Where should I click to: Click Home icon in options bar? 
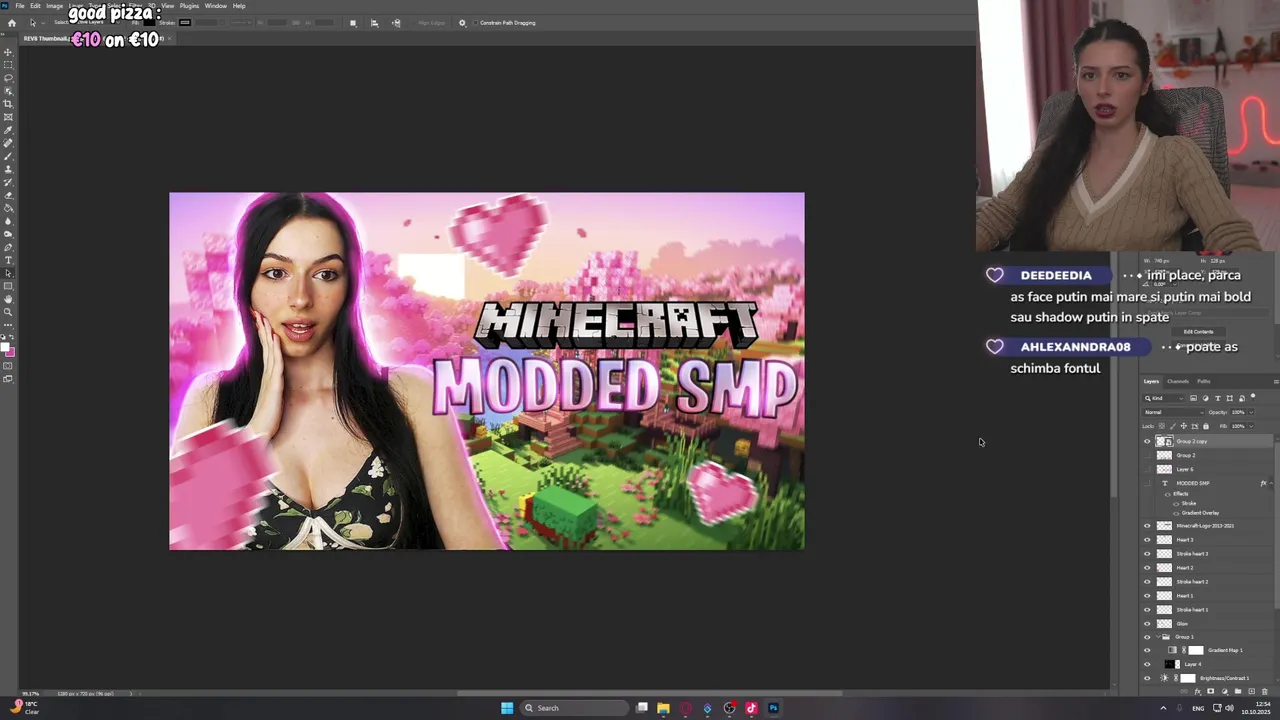[x=12, y=23]
